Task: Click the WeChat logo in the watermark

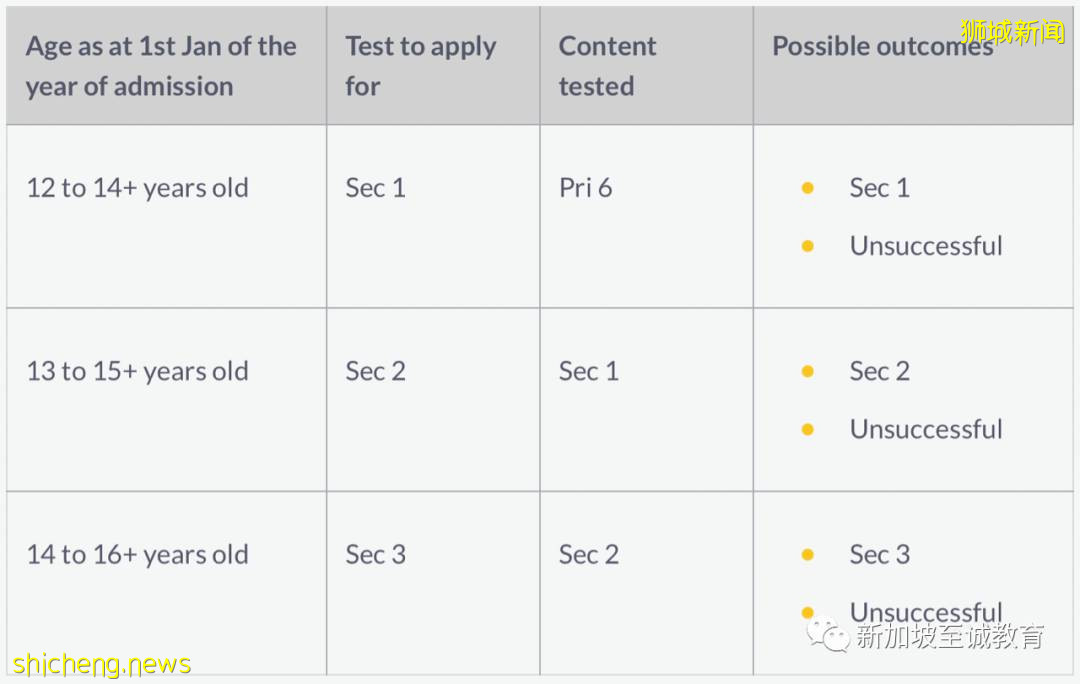Action: [x=828, y=634]
